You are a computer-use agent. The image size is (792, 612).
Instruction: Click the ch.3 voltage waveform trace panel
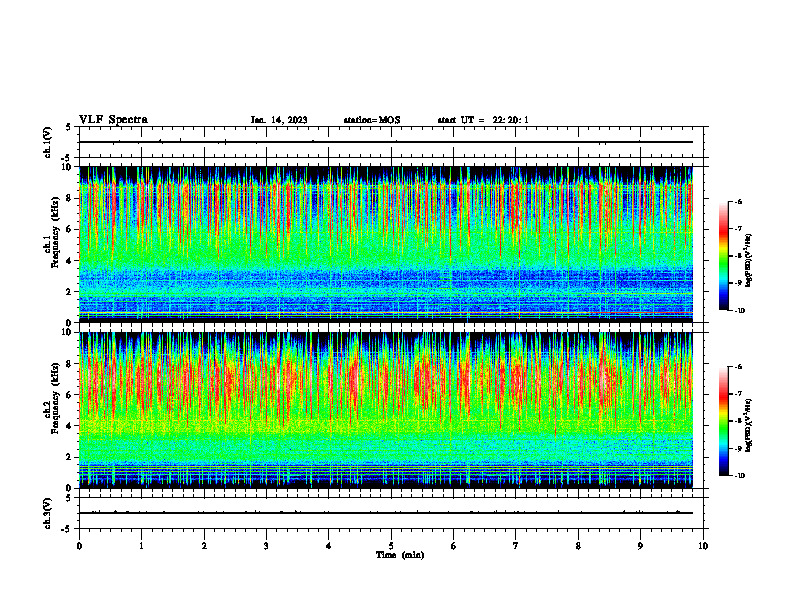tap(391, 513)
